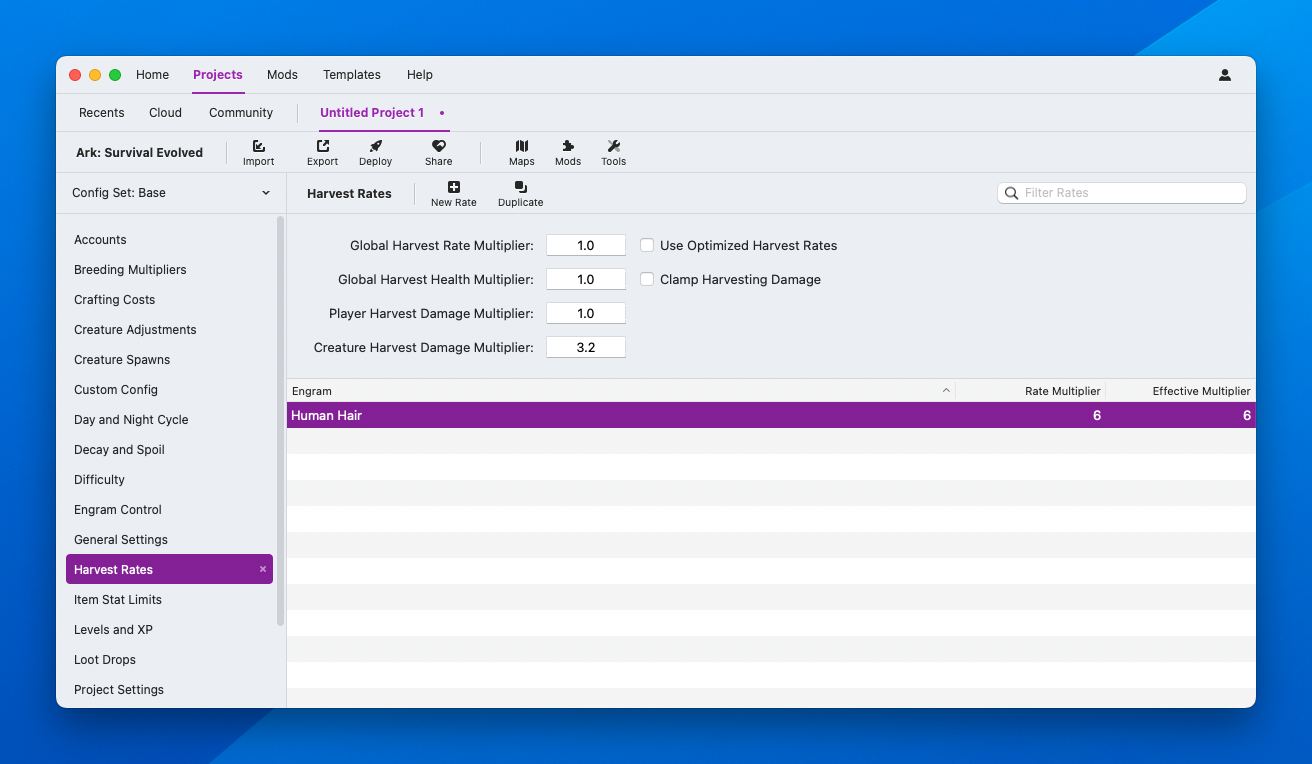Click the Creature Harvest Damage Multiplier field
1312x764 pixels.
[x=586, y=347]
